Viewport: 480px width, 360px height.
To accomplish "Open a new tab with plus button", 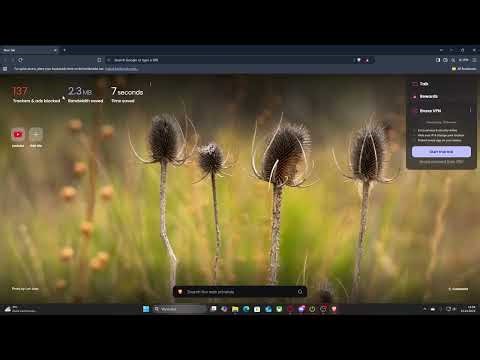I will tap(65, 50).
